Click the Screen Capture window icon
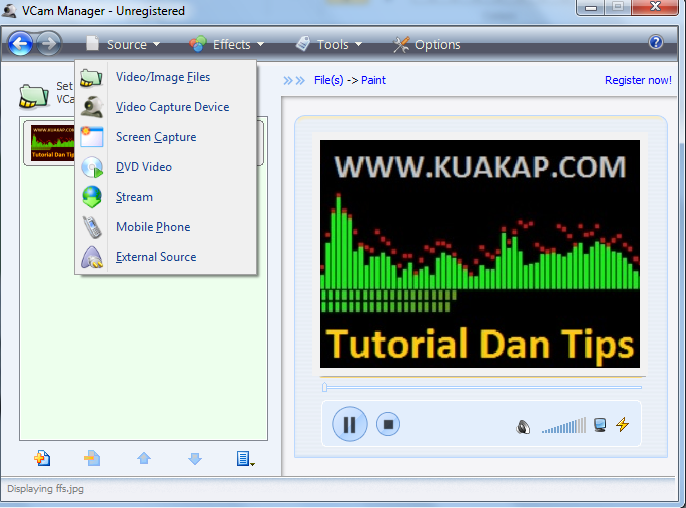The image size is (686, 508). (x=92, y=137)
